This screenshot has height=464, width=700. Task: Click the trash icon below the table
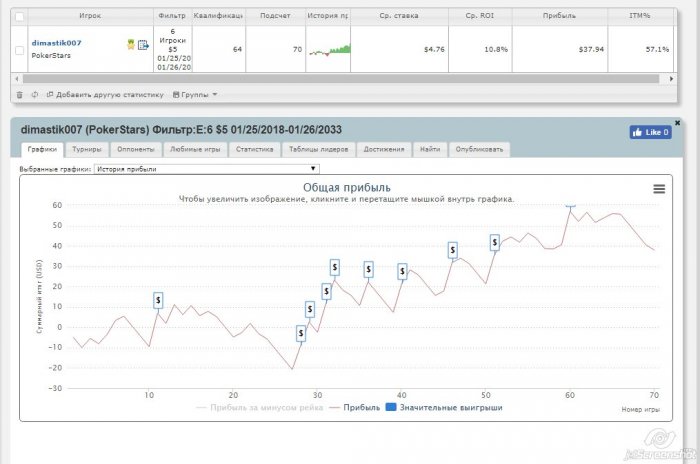(19, 95)
